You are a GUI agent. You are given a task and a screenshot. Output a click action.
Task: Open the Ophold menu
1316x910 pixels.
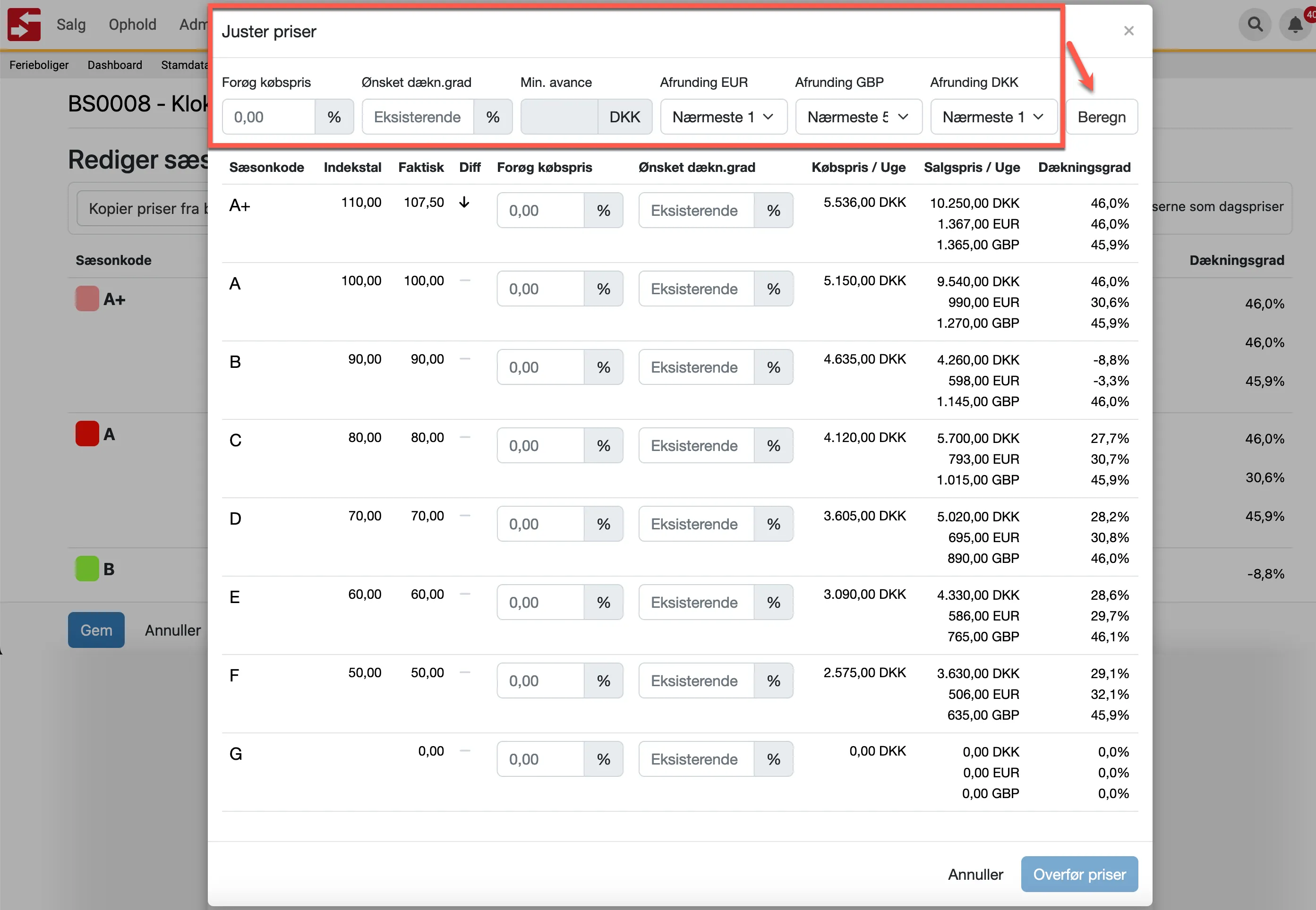tap(132, 25)
